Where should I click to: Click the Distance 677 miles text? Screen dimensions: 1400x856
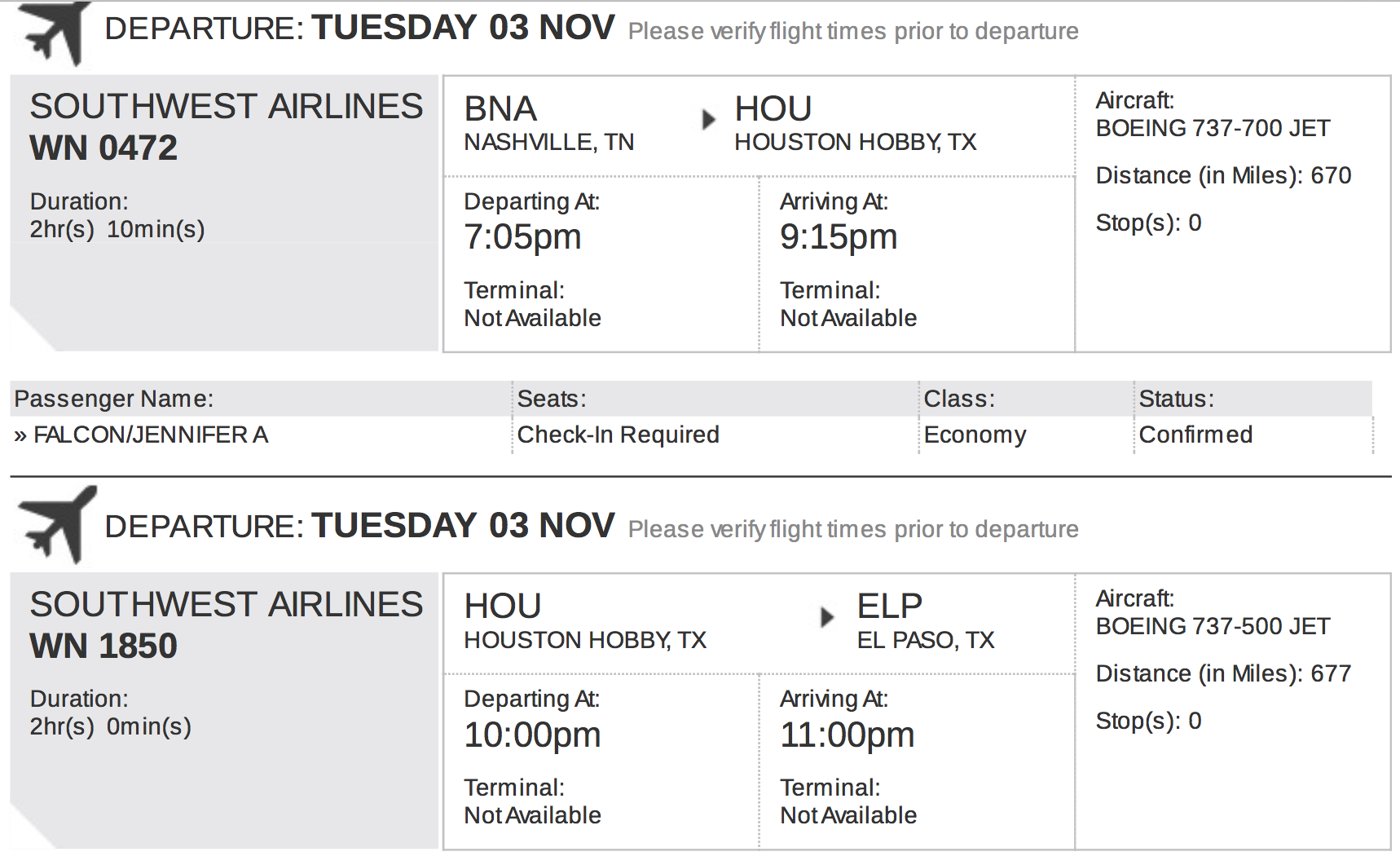(x=1223, y=674)
